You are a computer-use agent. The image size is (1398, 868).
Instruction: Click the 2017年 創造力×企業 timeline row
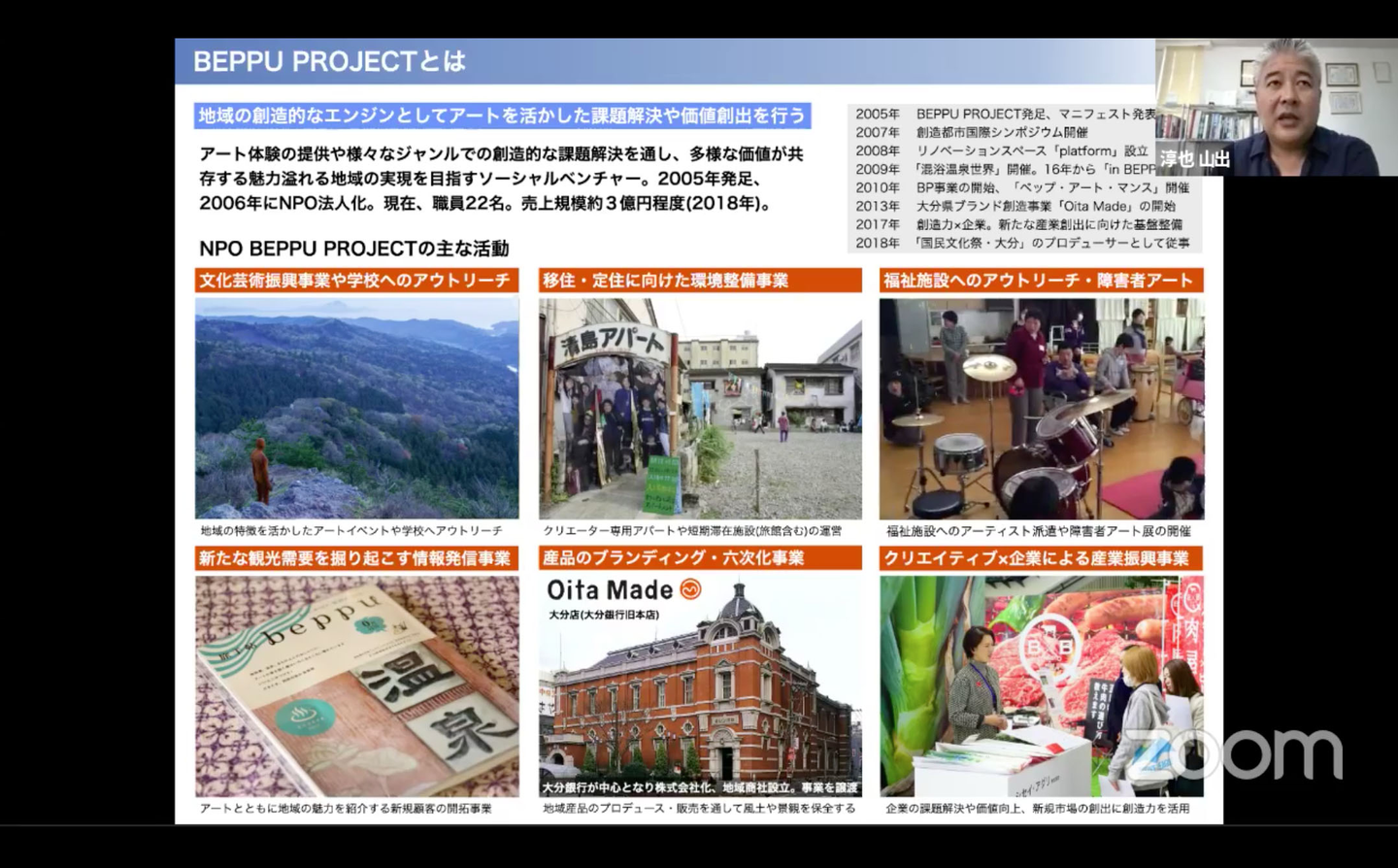[1018, 224]
